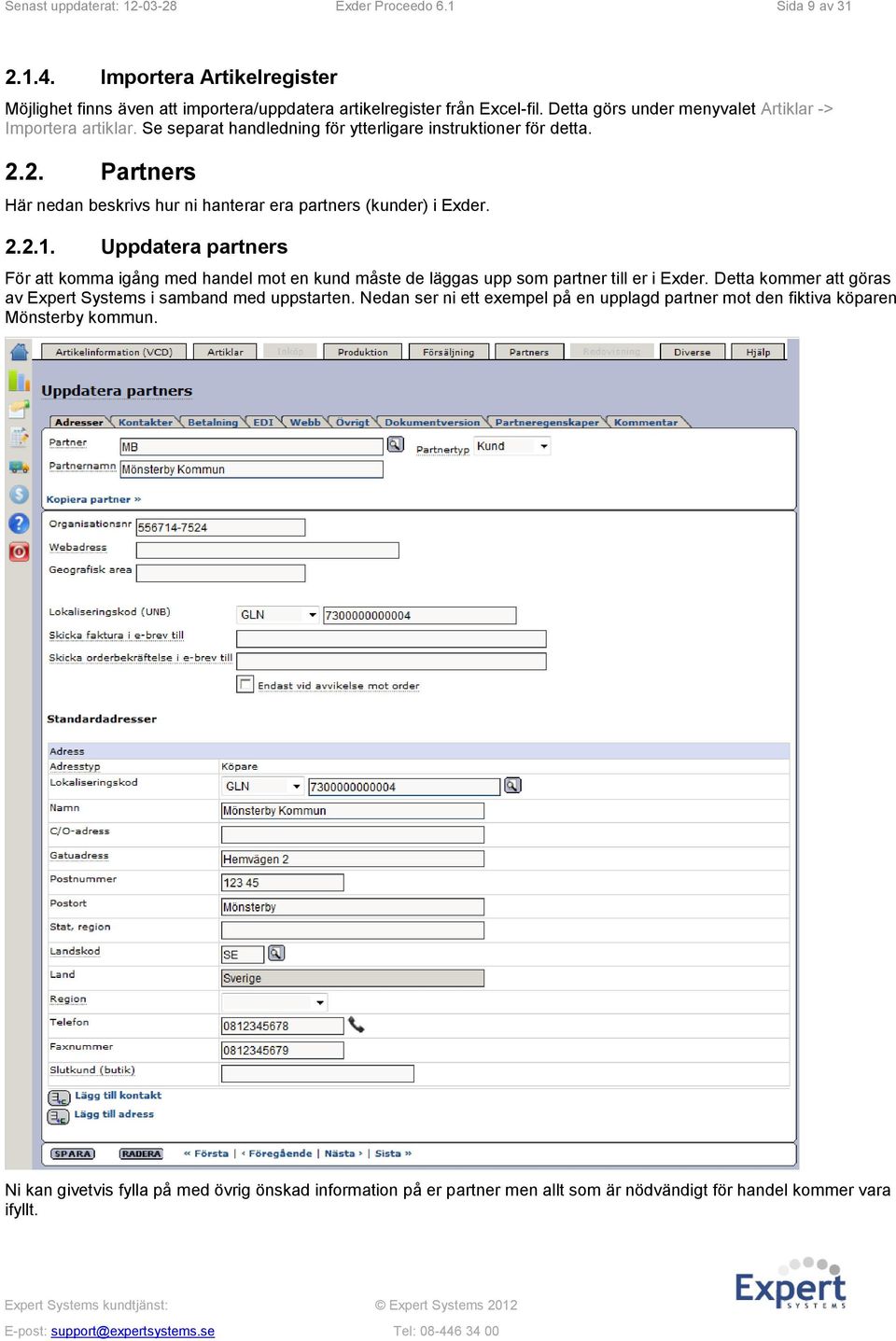The image size is (896, 1341).
Task: Open support@expertsystems.se email link
Action: [133, 1331]
